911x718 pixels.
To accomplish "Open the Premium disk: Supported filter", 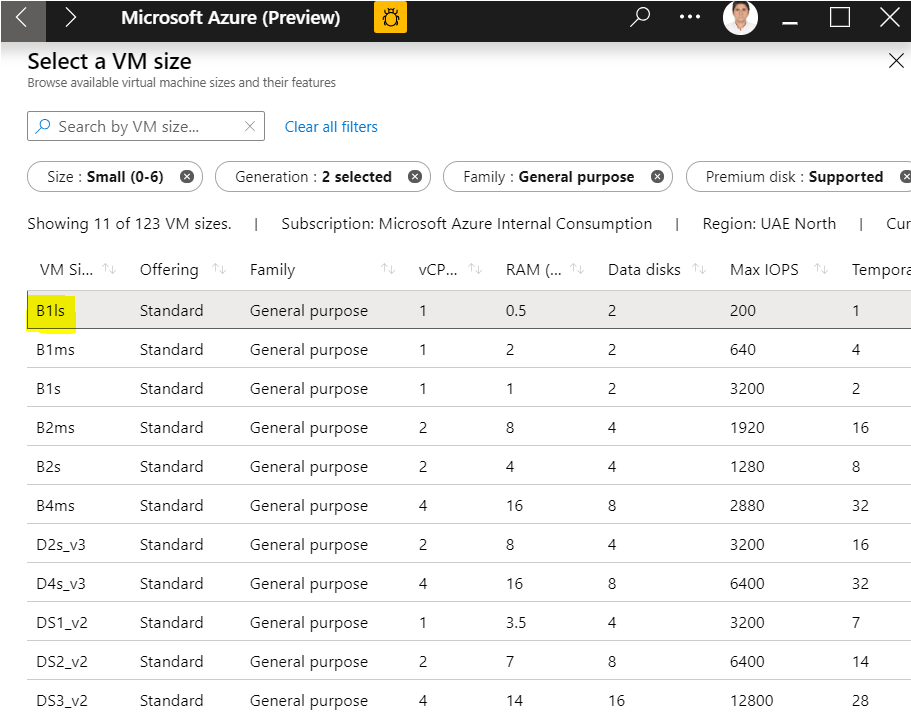I will pyautogui.click(x=793, y=177).
